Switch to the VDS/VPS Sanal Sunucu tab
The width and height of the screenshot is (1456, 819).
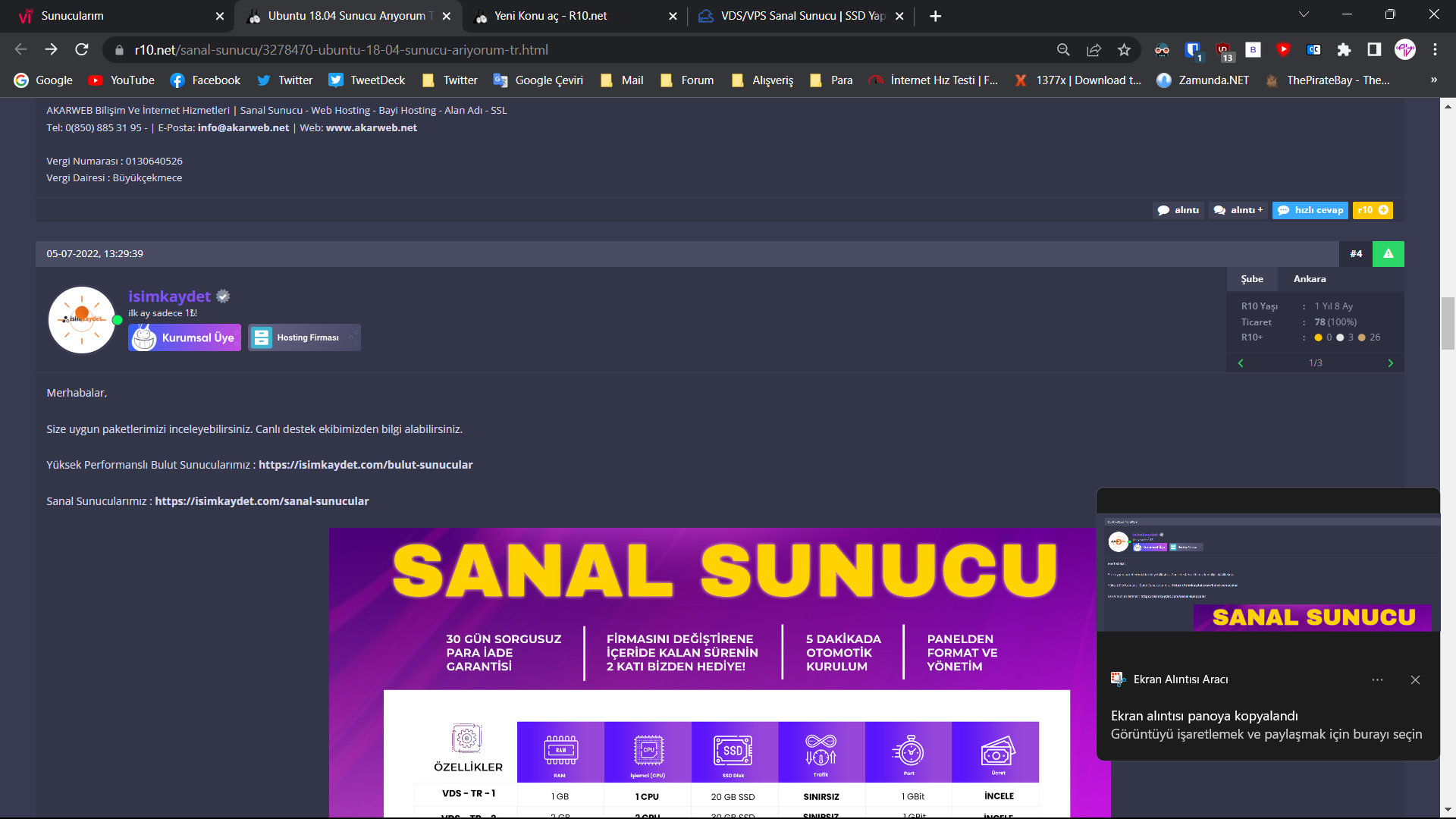point(796,16)
